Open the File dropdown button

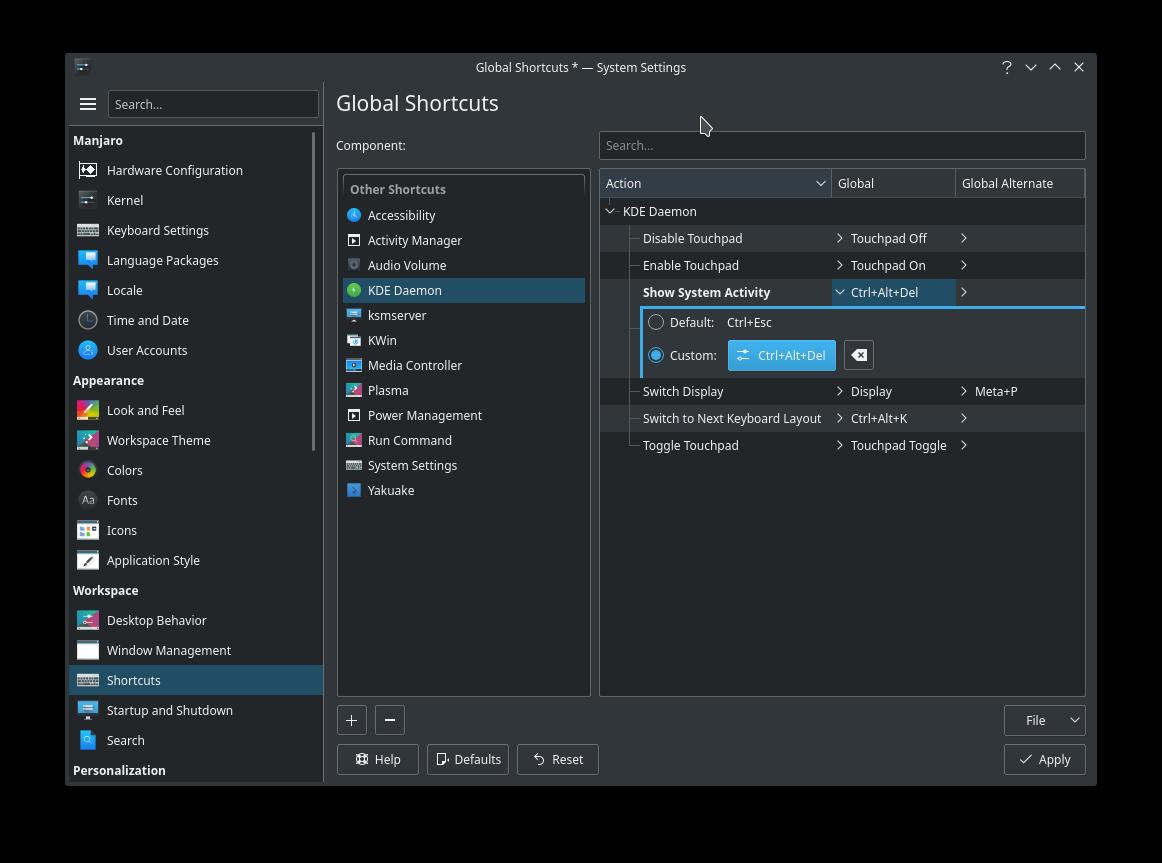click(x=1044, y=720)
